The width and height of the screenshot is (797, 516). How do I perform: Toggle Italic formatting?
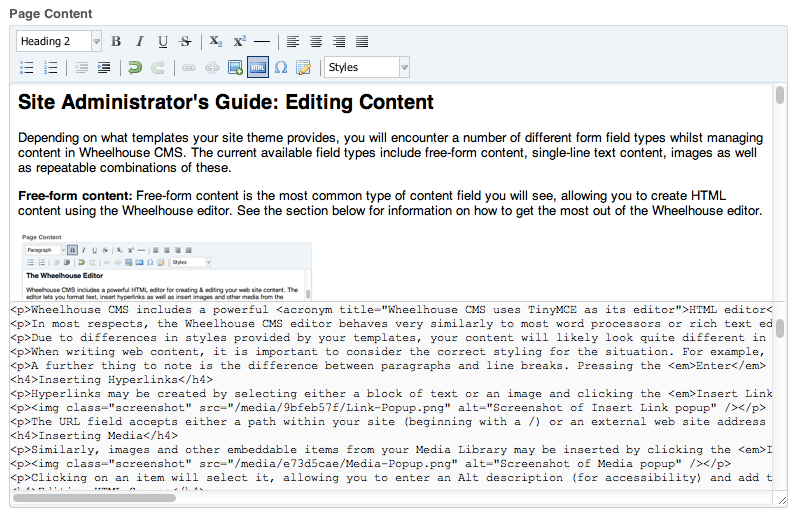[139, 42]
